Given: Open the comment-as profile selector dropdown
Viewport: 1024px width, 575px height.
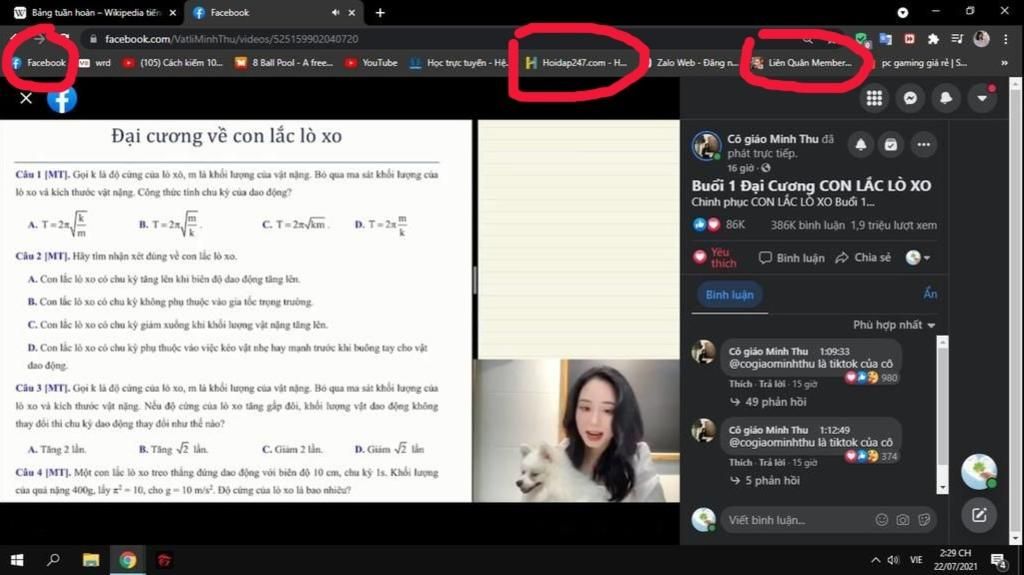Looking at the screenshot, I should coord(918,257).
